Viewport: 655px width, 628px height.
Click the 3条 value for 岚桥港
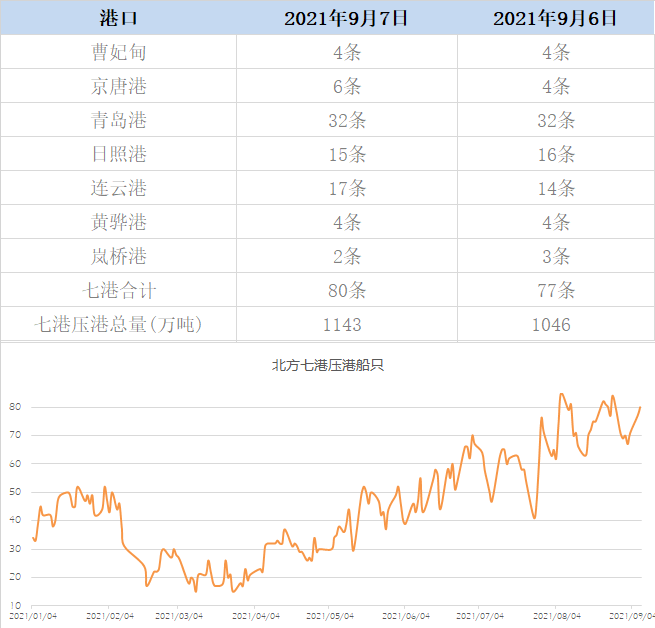click(556, 256)
